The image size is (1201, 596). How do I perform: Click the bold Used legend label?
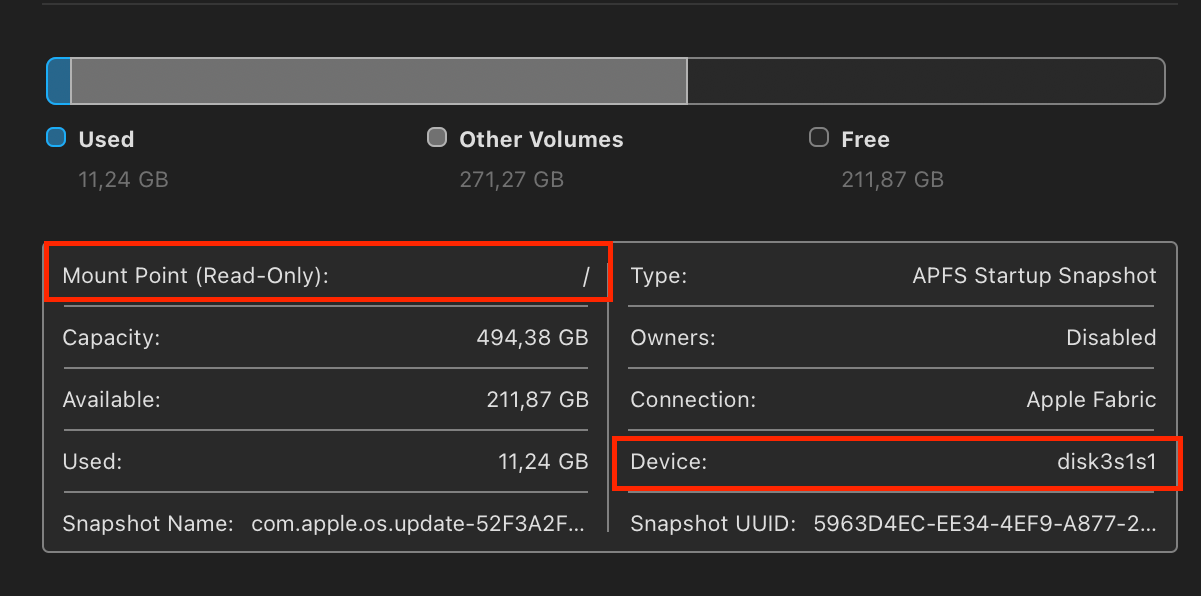[x=106, y=140]
